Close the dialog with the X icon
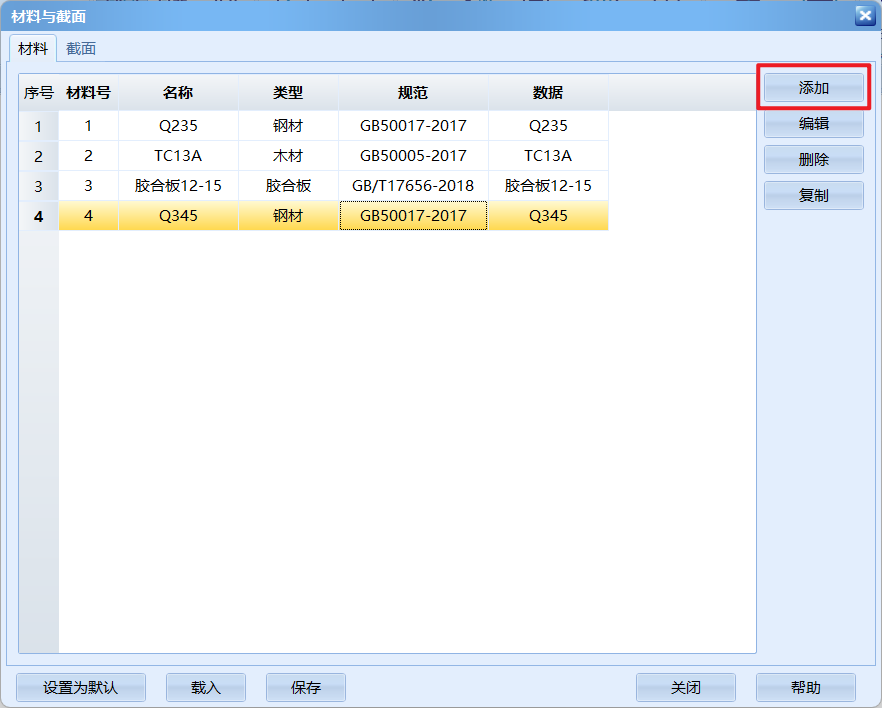882x708 pixels. coord(864,15)
